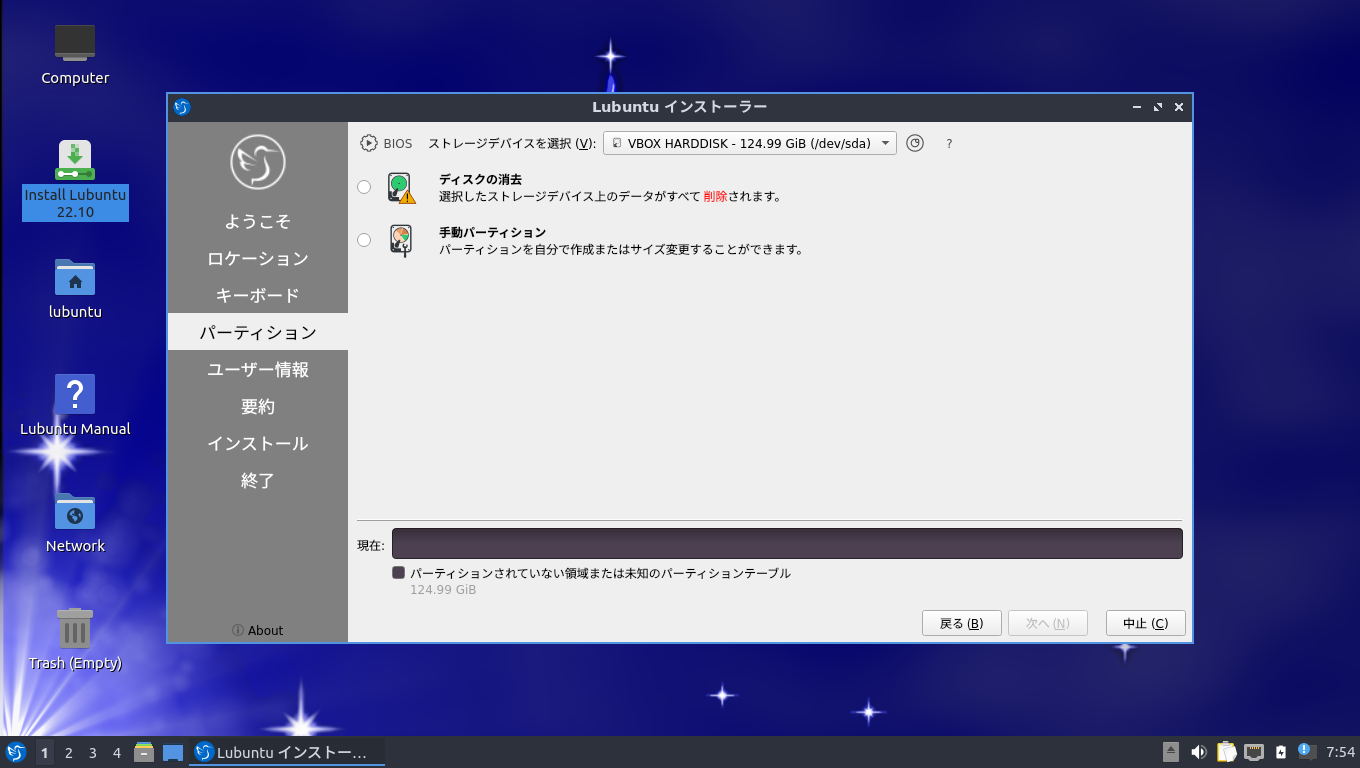Click the 中止 (C) cancel button
This screenshot has height=768, width=1360.
pyautogui.click(x=1146, y=623)
